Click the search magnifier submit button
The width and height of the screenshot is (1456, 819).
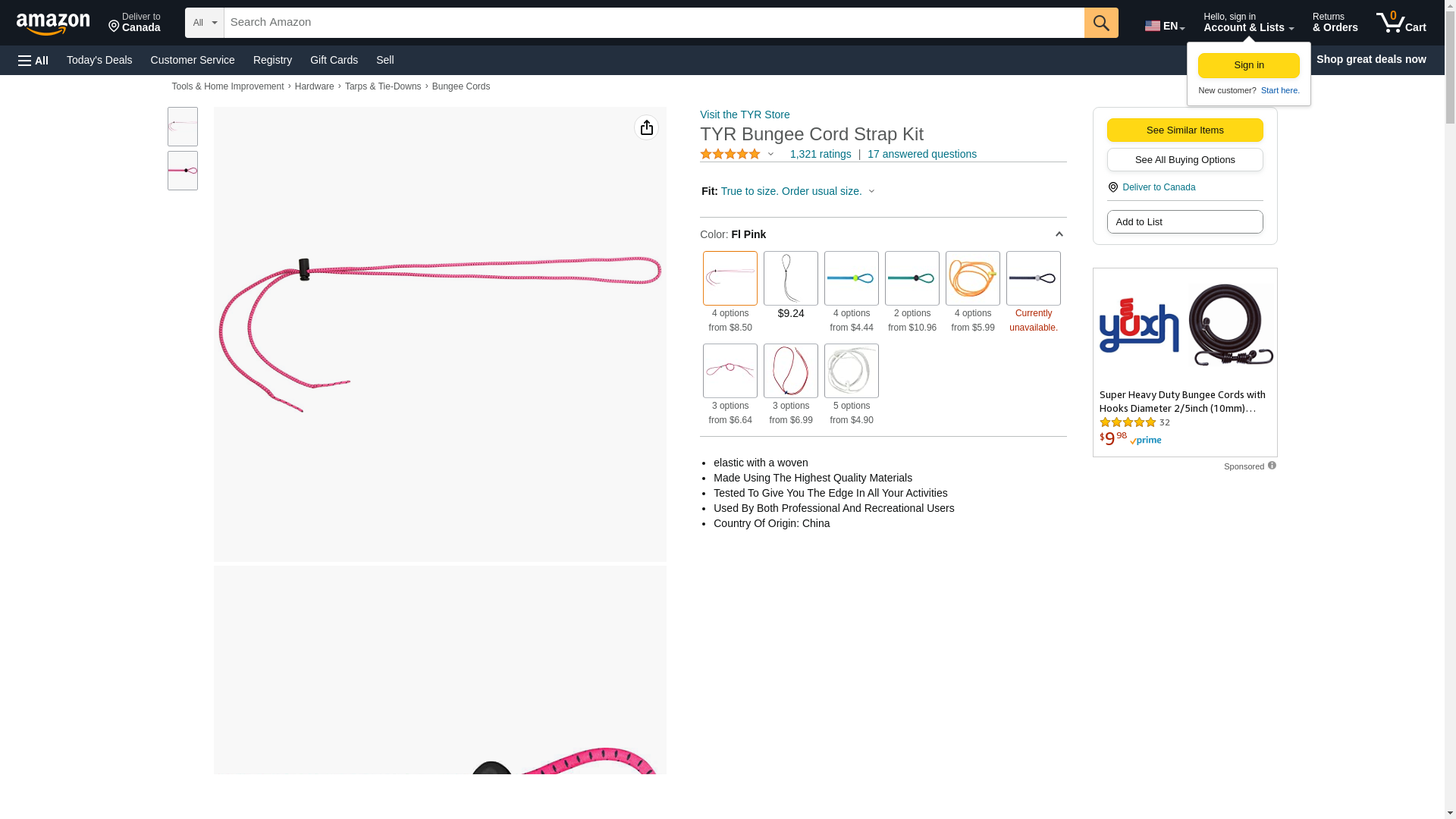pyautogui.click(x=1100, y=23)
